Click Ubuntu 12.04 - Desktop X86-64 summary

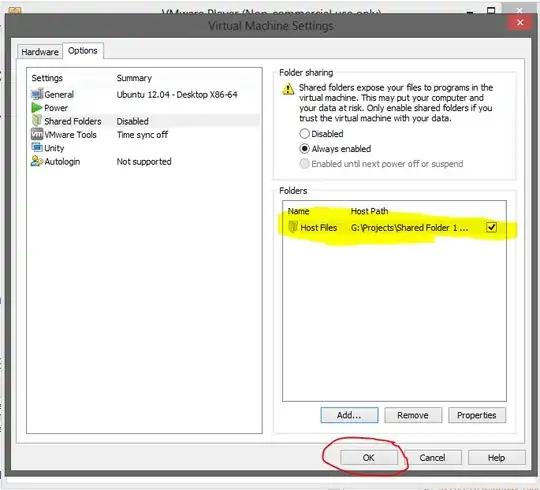tap(177, 94)
